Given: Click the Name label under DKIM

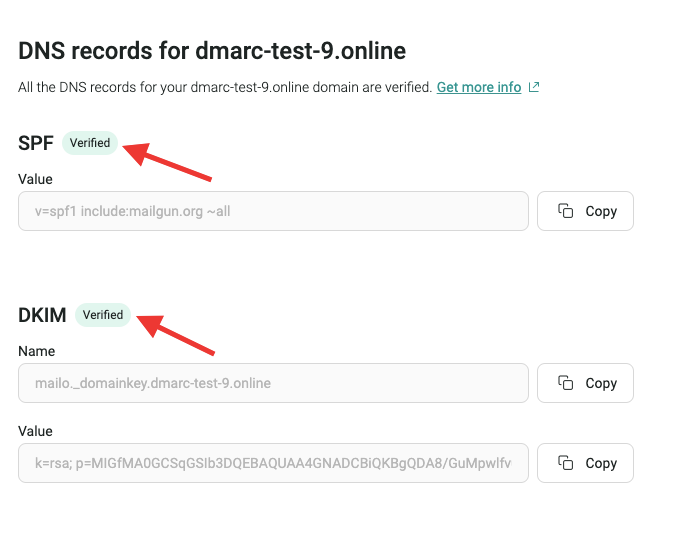Looking at the screenshot, I should tap(36, 351).
